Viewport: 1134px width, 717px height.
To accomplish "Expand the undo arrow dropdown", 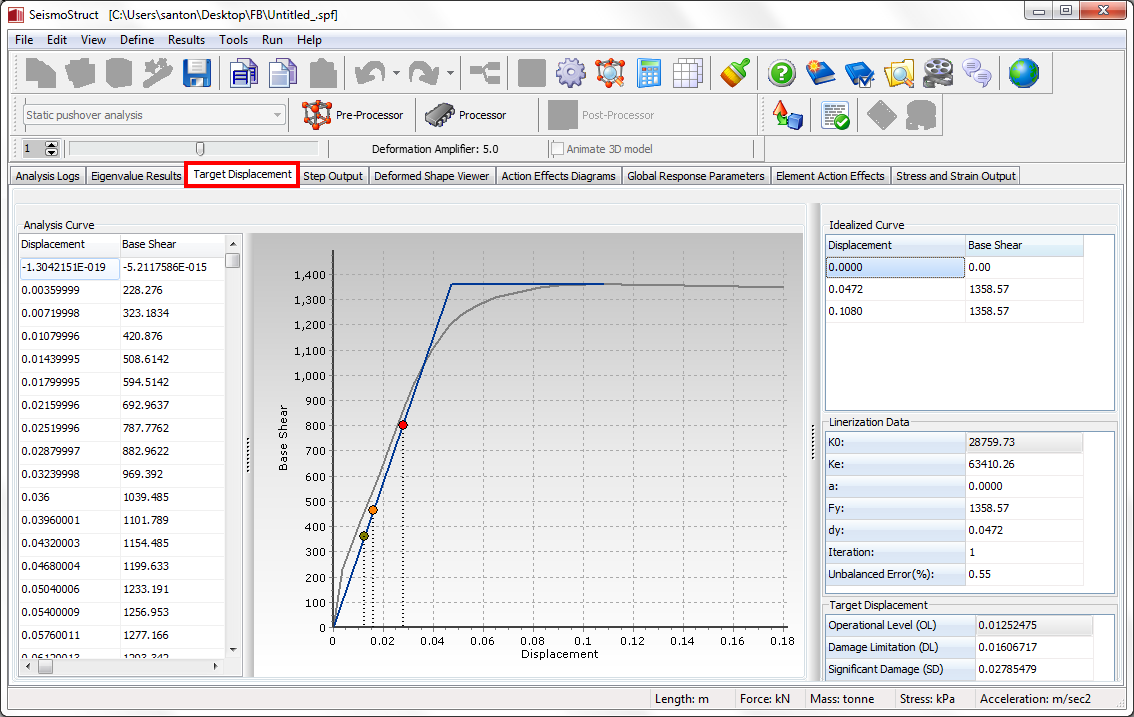I will click(x=396, y=72).
